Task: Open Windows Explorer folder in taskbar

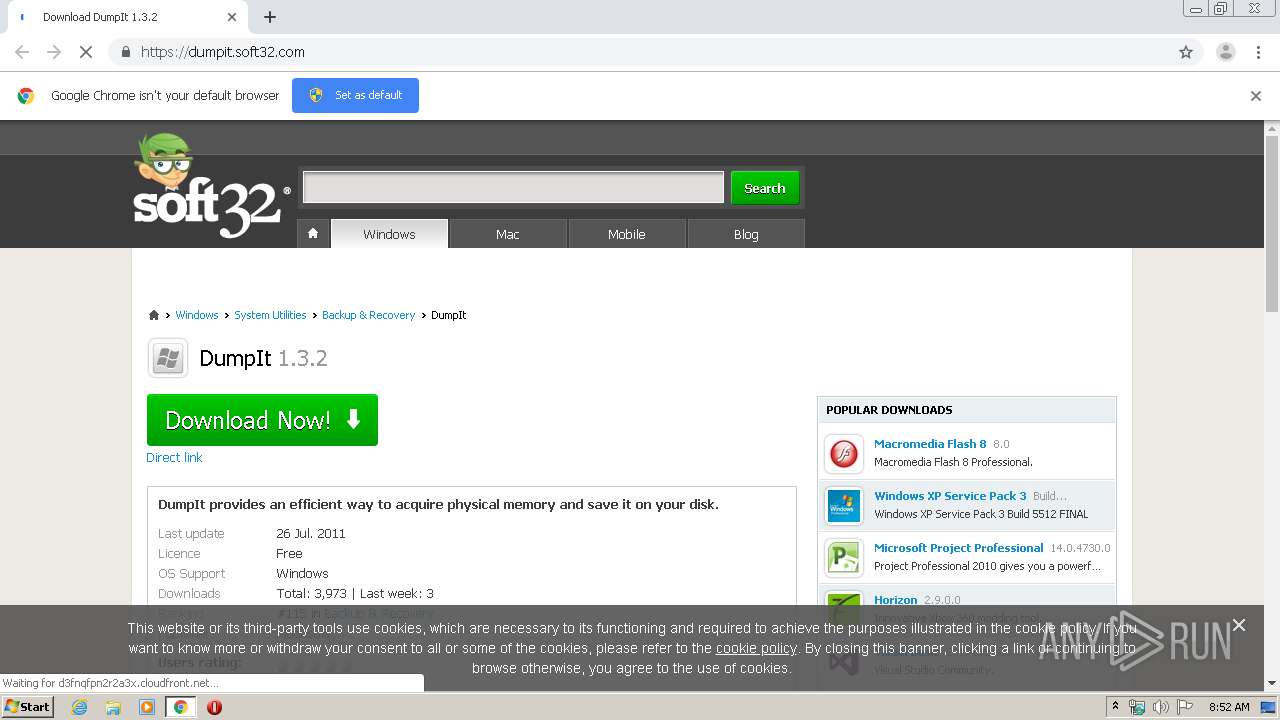Action: pos(113,707)
